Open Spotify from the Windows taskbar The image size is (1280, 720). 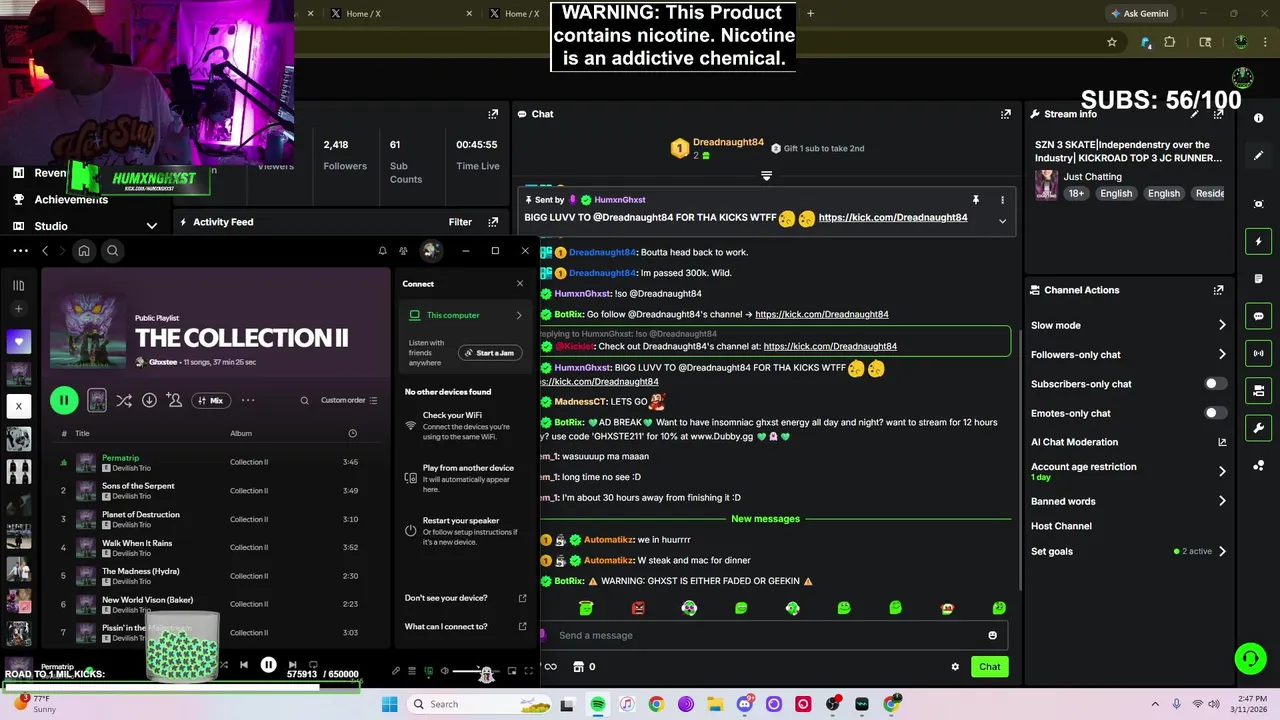pos(598,704)
